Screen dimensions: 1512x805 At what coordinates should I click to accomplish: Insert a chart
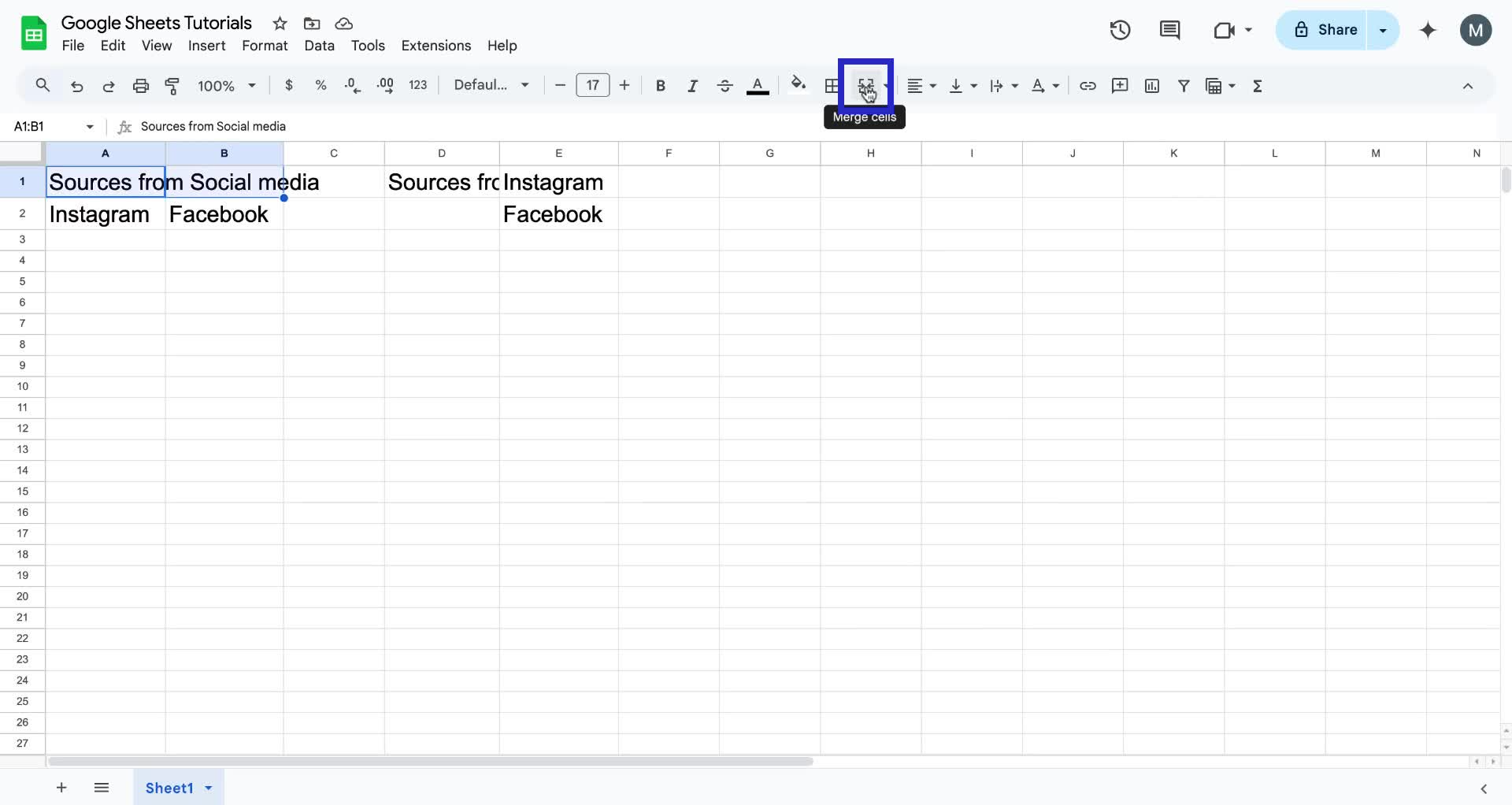coord(1152,85)
